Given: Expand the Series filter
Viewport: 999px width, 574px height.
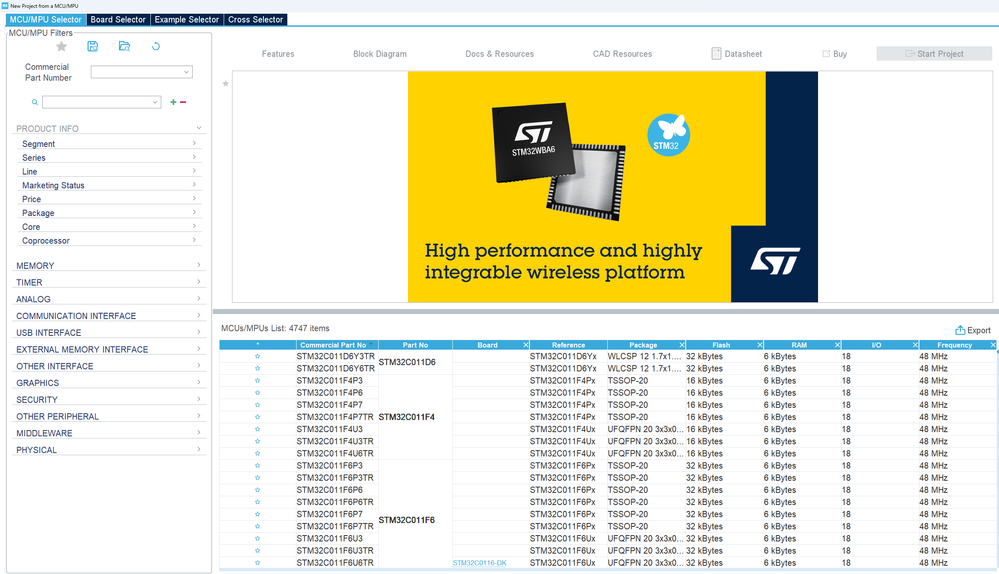Looking at the screenshot, I should 194,157.
